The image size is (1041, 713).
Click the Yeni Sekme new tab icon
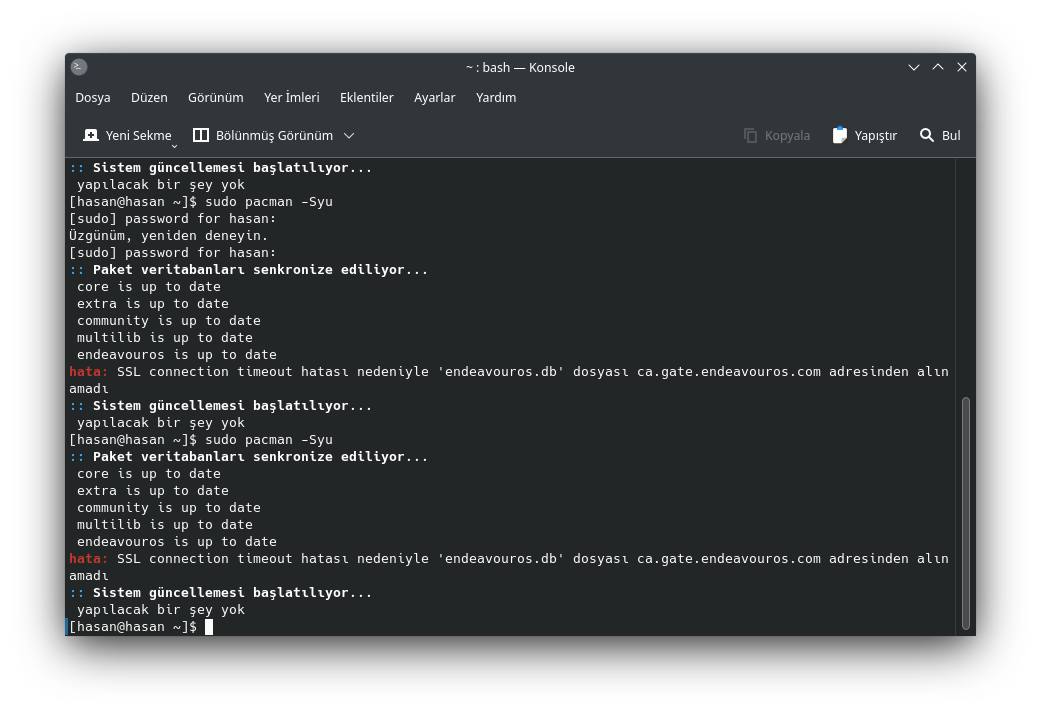tap(90, 135)
